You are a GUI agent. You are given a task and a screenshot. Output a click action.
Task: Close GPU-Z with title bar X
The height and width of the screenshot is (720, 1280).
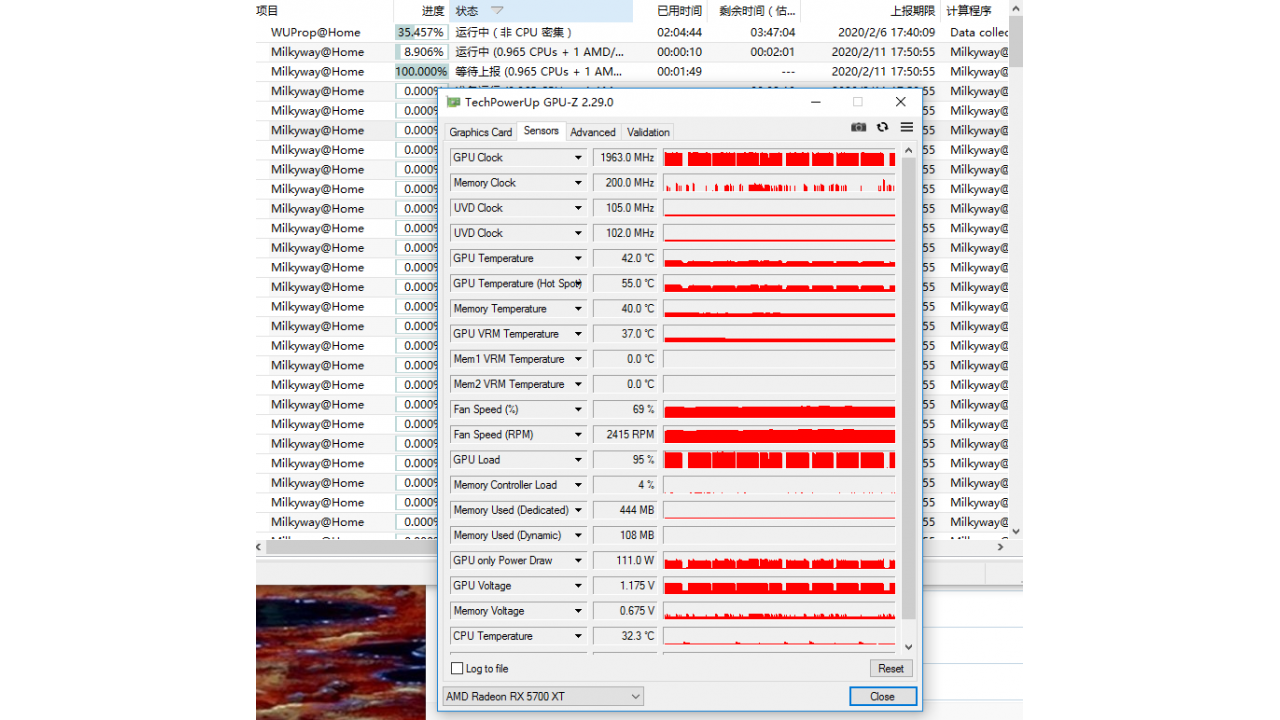(x=900, y=102)
